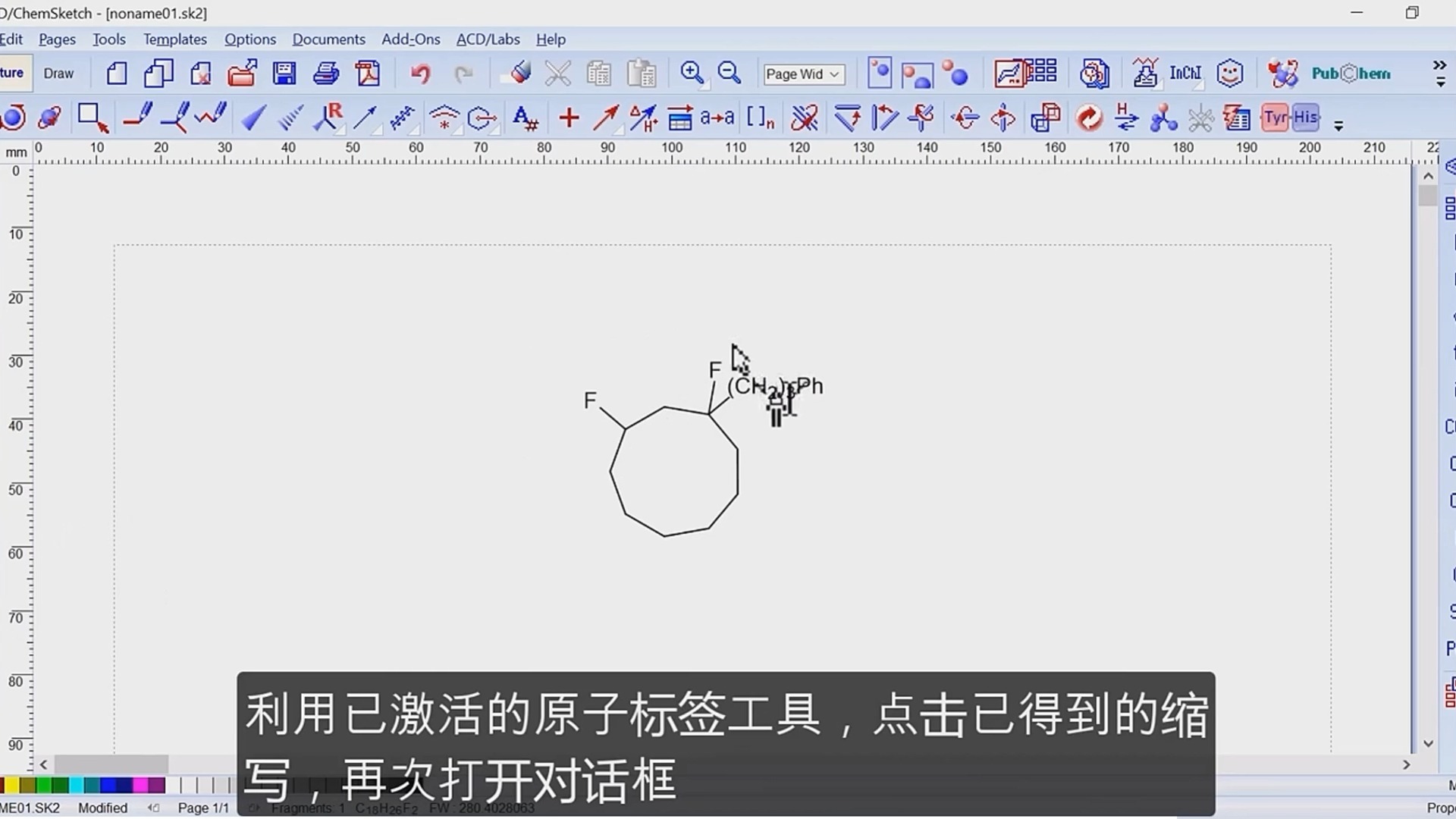Click the duplicate page icon
Screen dimensions: 1456x819
pos(158,74)
